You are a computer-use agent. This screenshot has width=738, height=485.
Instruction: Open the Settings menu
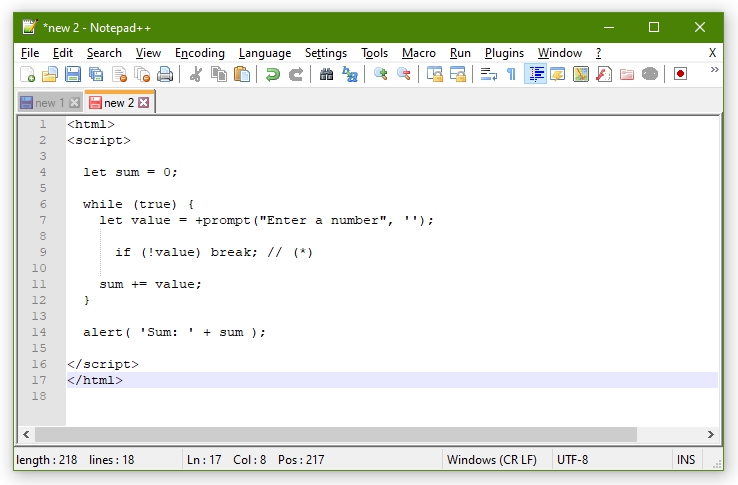(326, 53)
